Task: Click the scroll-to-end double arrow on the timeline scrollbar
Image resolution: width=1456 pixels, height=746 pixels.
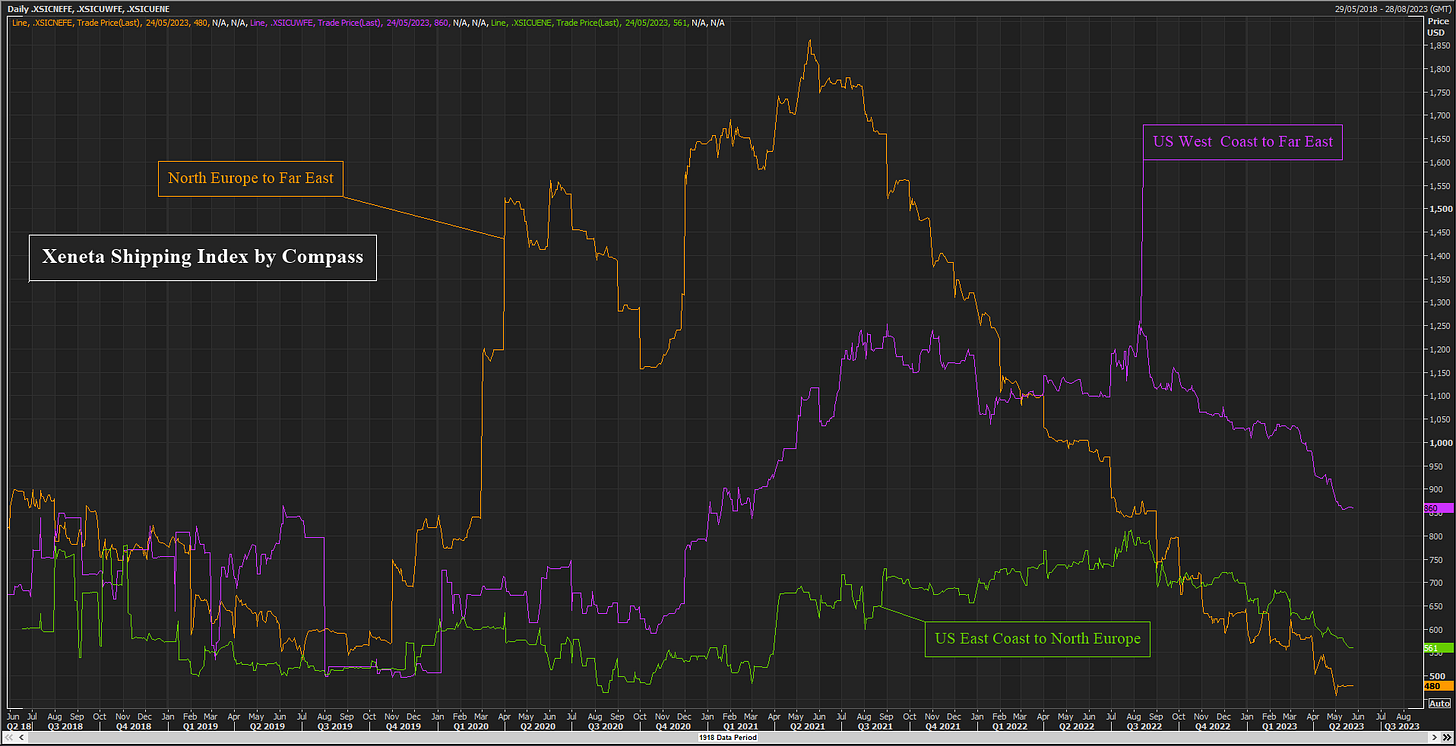Action: click(1448, 739)
